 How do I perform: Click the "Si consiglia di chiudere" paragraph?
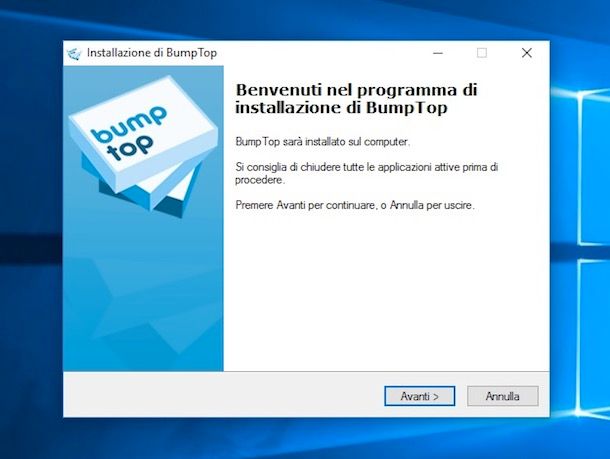pos(366,173)
